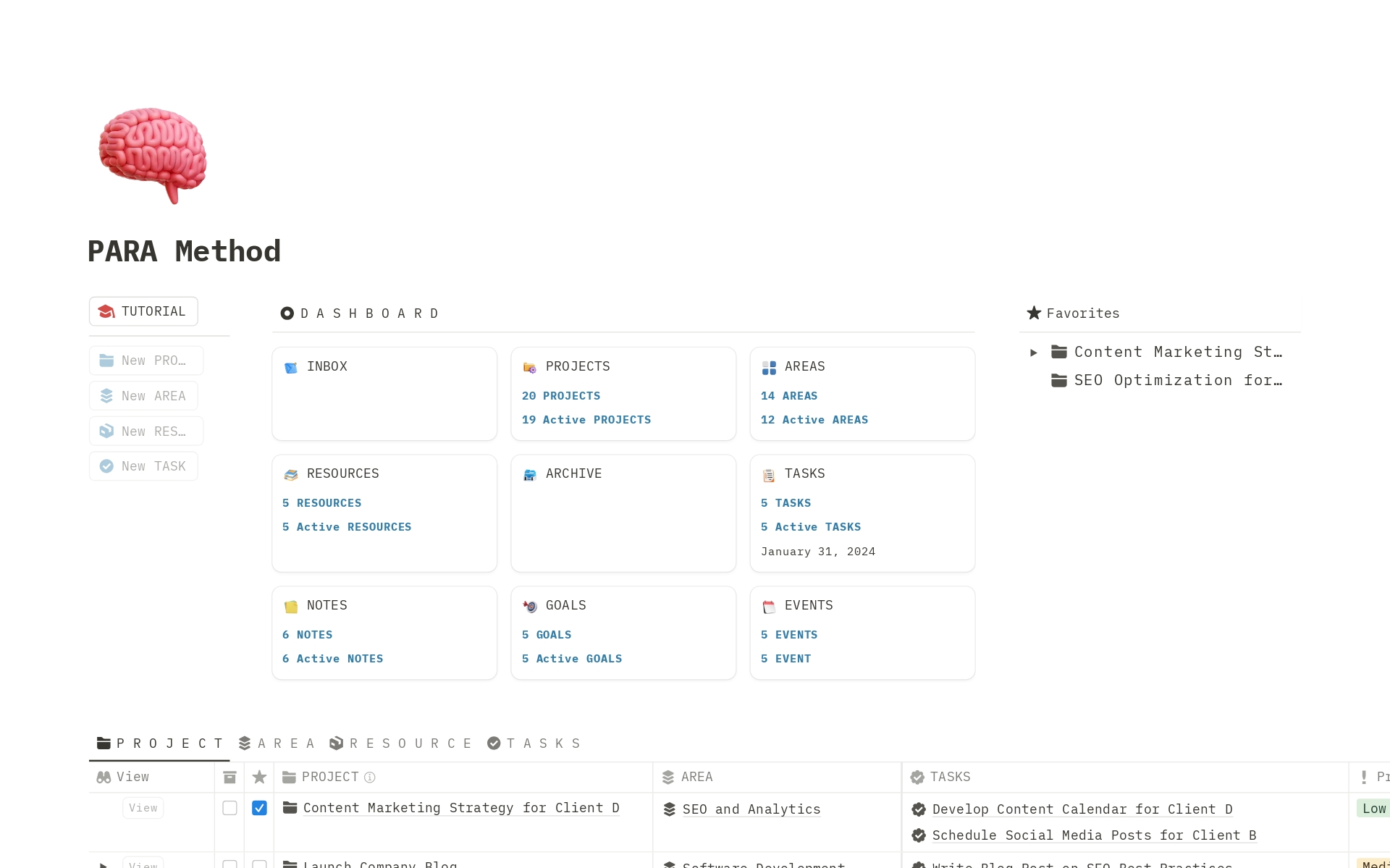Select the PROJECT tab
Screen dimensions: 1390x868
click(160, 743)
